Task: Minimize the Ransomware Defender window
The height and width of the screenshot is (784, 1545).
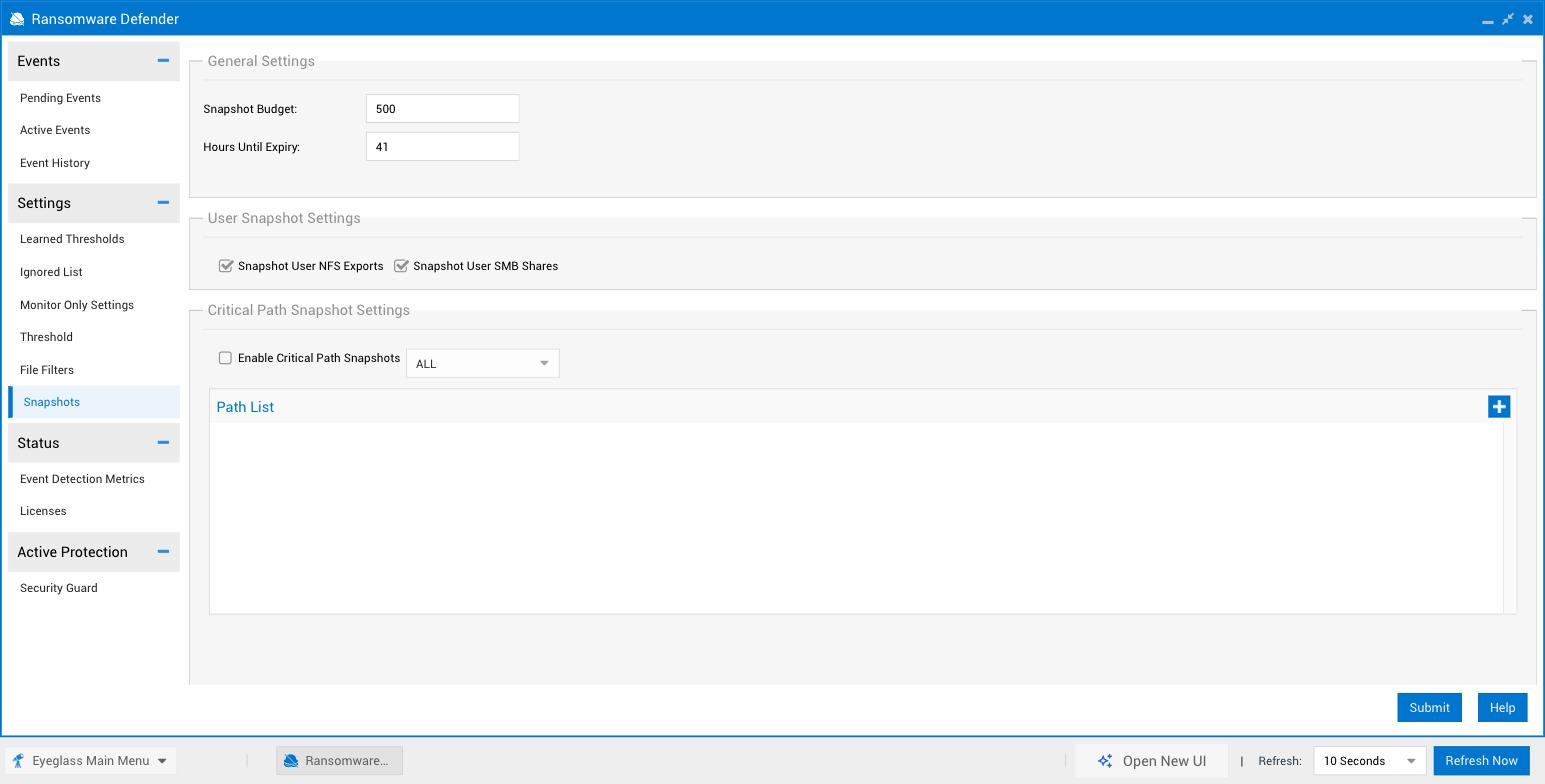Action: (1487, 20)
